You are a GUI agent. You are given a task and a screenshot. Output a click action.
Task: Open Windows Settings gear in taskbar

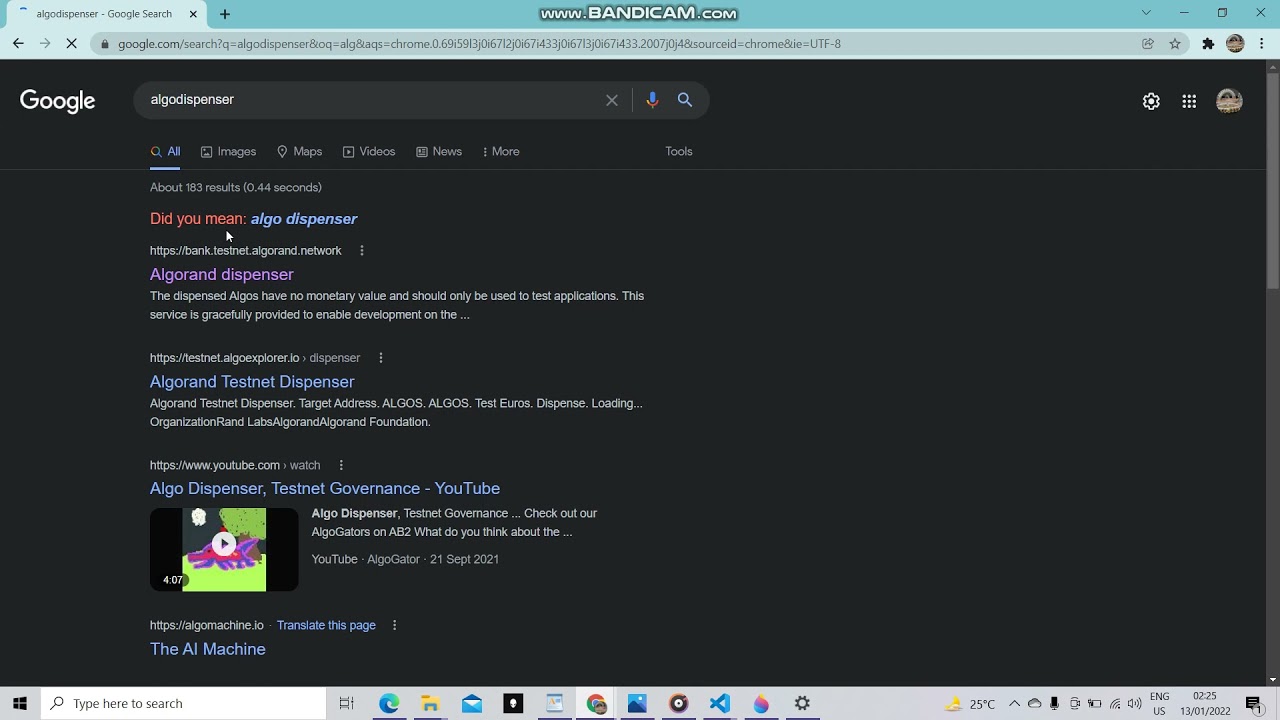point(802,703)
